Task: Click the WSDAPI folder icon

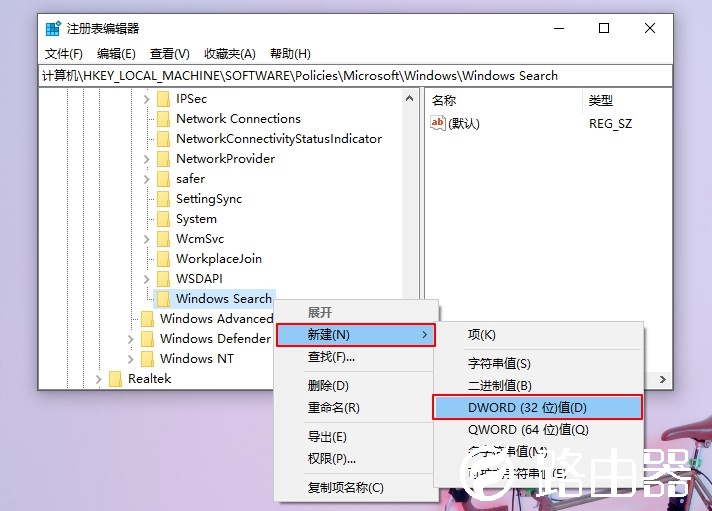Action: click(x=163, y=278)
